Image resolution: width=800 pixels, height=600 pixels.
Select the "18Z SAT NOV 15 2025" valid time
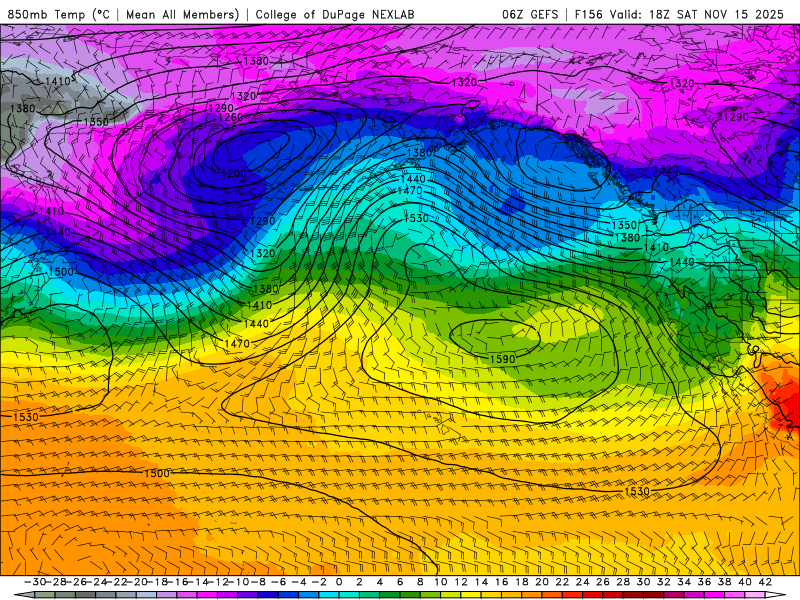(x=716, y=14)
